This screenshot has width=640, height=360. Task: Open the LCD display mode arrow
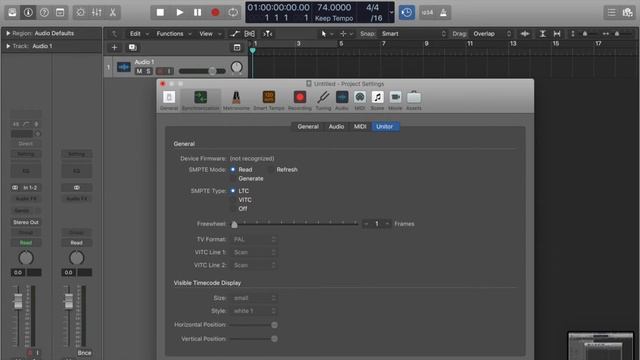pos(391,12)
